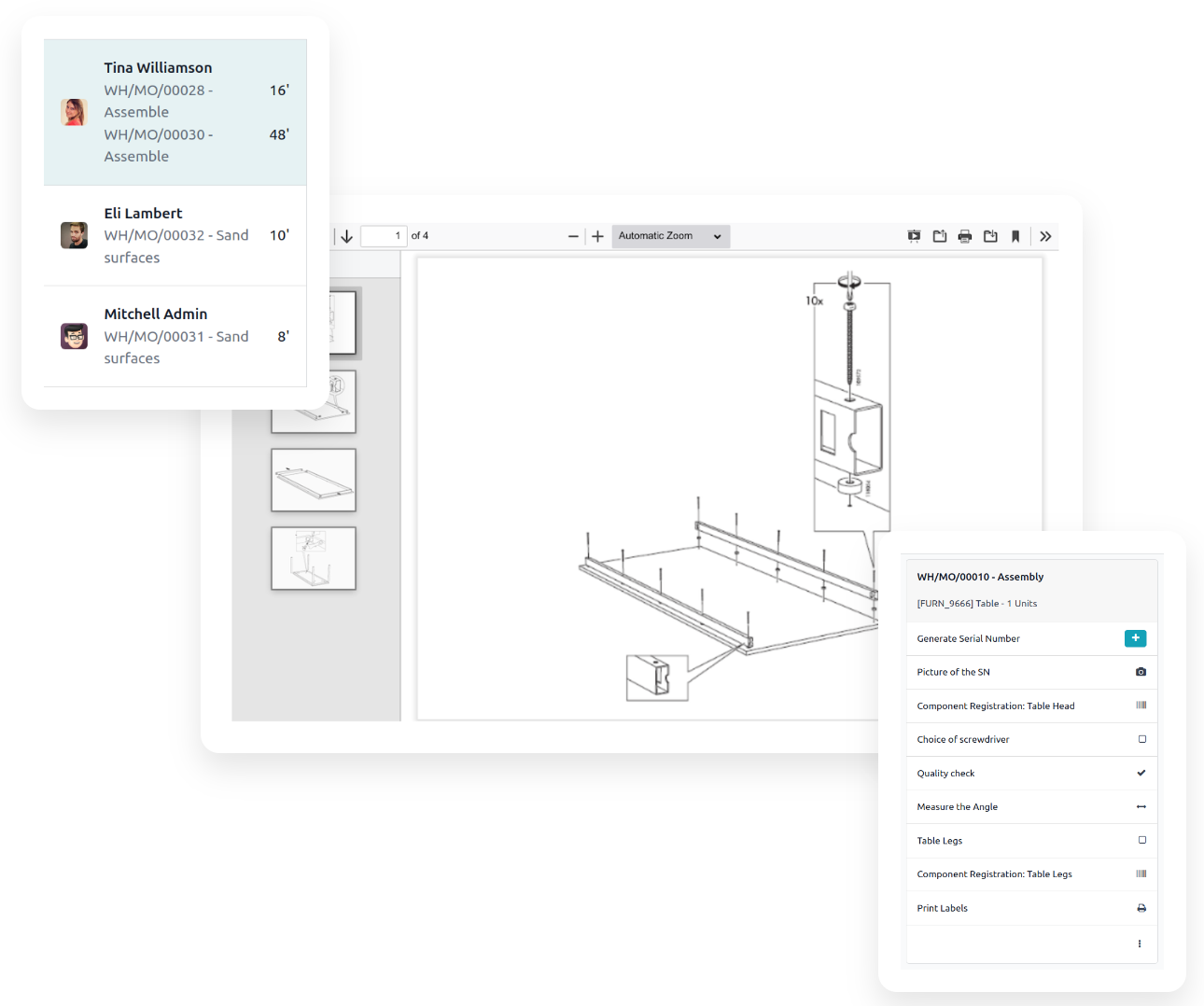Open the three-dot menu in work order panel
The height and width of the screenshot is (1006, 1204).
[x=1140, y=943]
